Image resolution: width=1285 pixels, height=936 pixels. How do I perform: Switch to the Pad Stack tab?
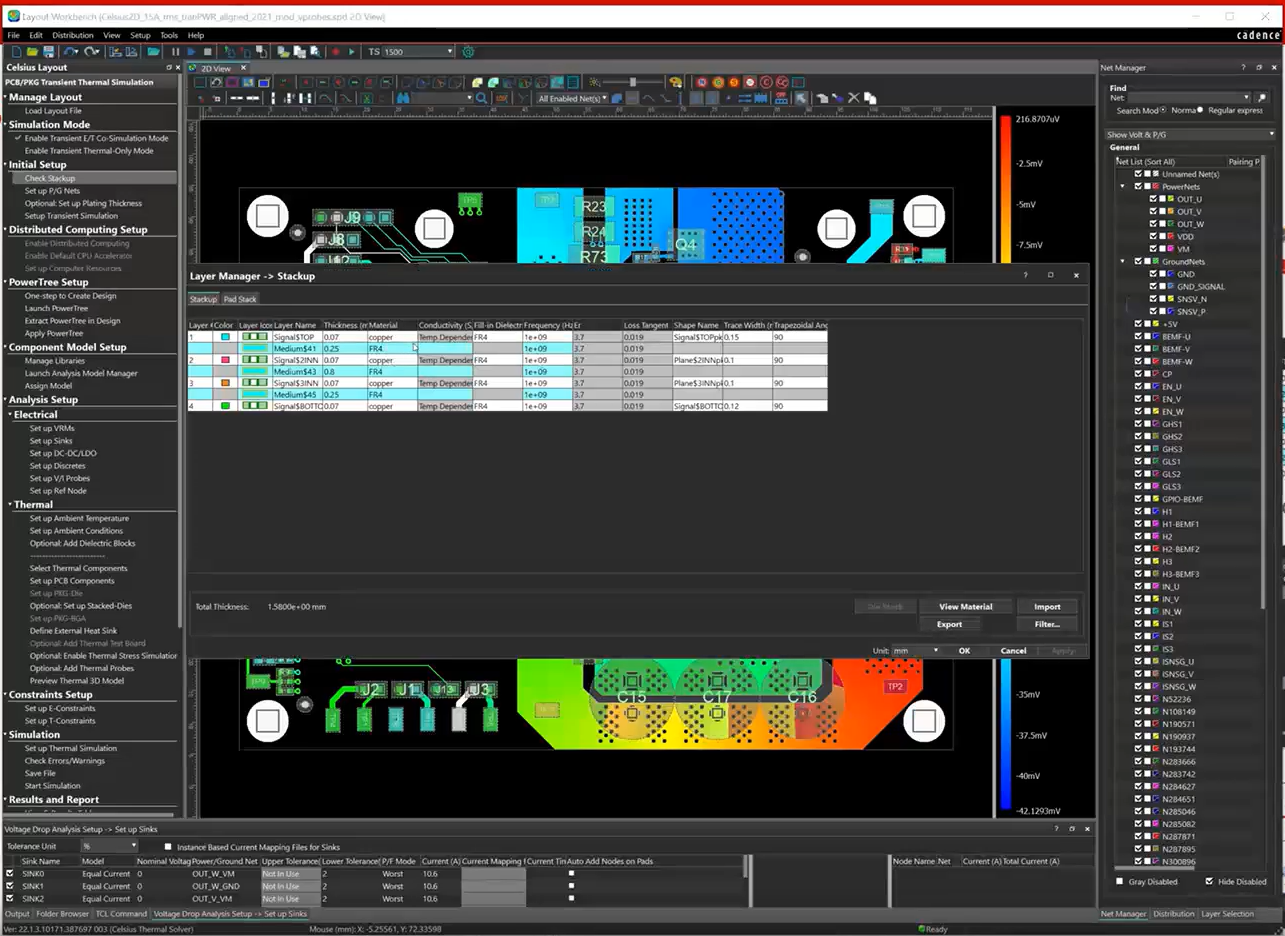[240, 299]
